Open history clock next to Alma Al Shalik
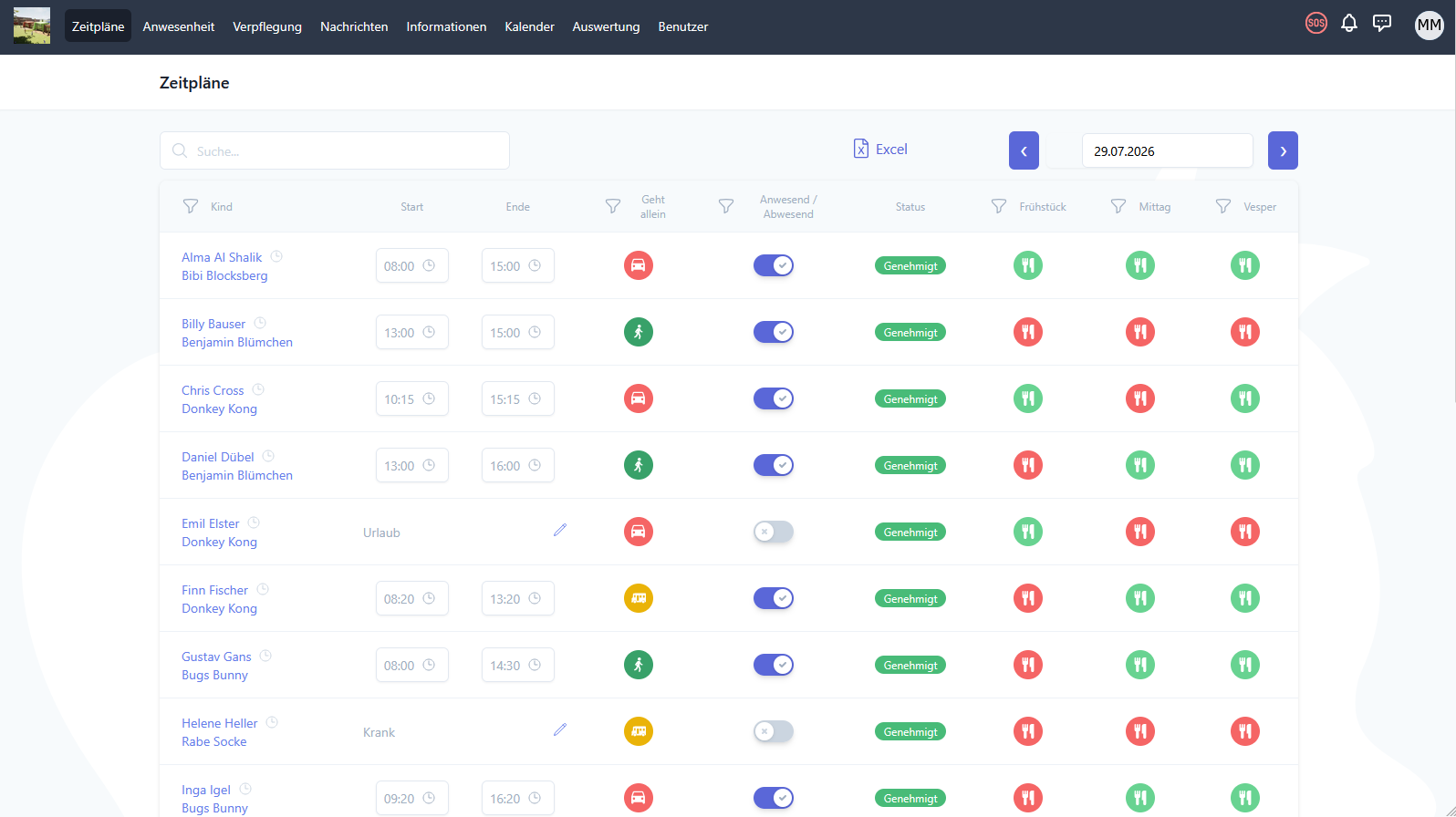Viewport: 1456px width, 817px height. [x=276, y=256]
